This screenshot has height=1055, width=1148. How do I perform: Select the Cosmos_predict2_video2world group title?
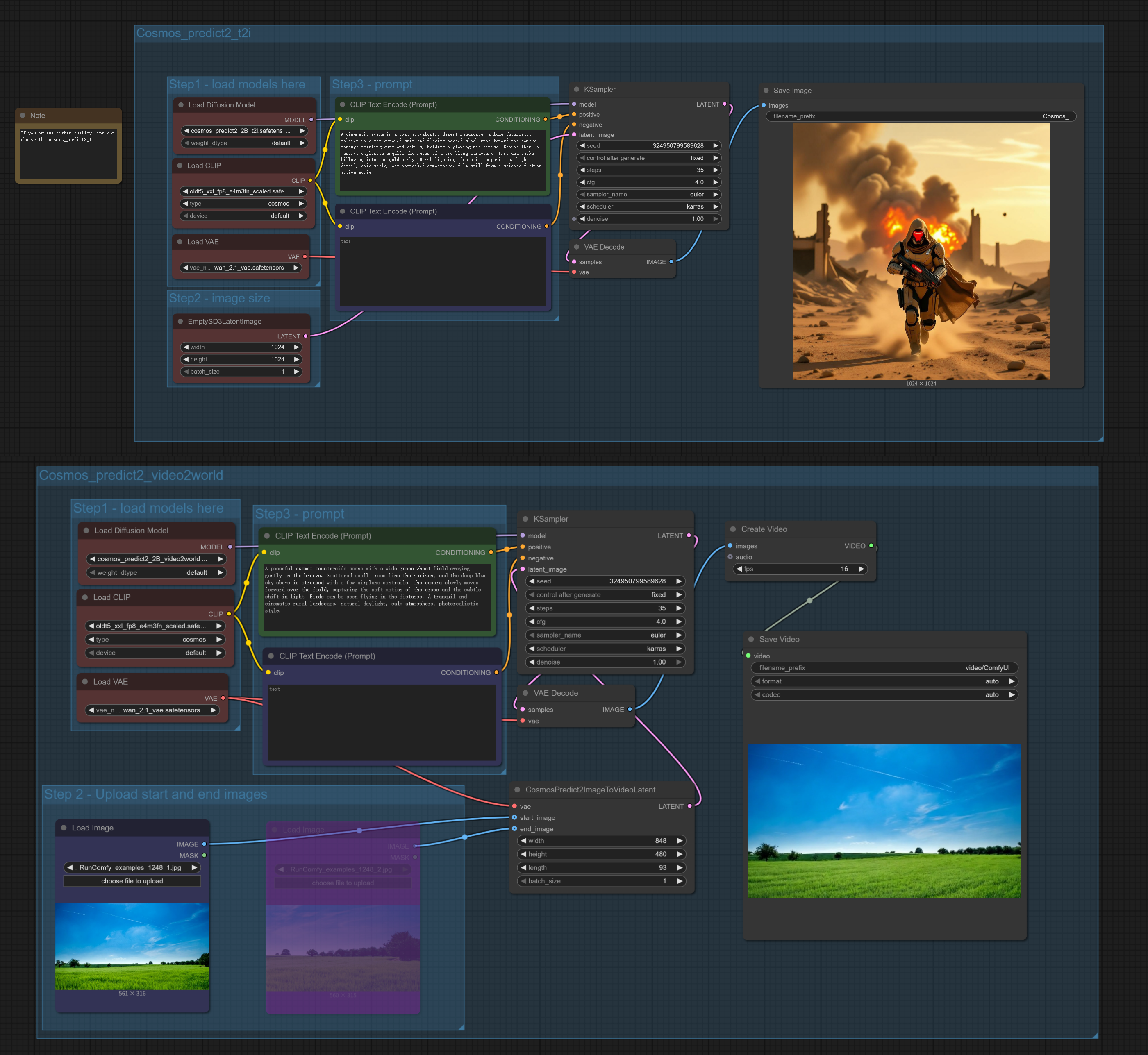click(x=131, y=475)
